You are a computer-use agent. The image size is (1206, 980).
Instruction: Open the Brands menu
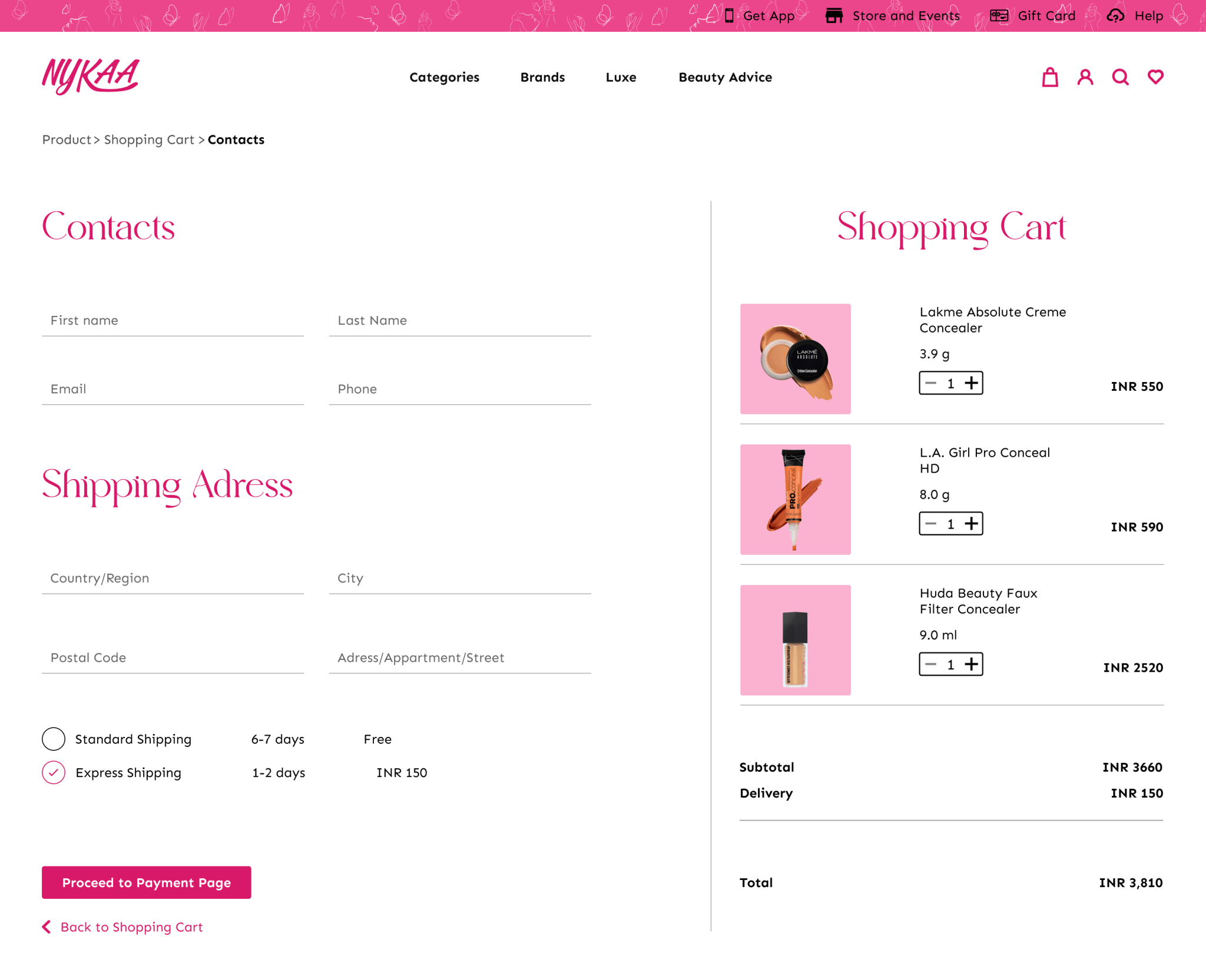[x=542, y=77]
